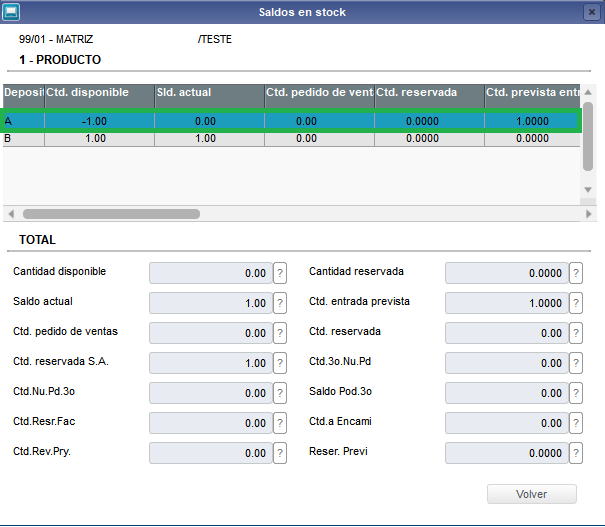This screenshot has height=527, width=605.
Task: Click the Saldo Pod.3o value field
Action: point(507,393)
